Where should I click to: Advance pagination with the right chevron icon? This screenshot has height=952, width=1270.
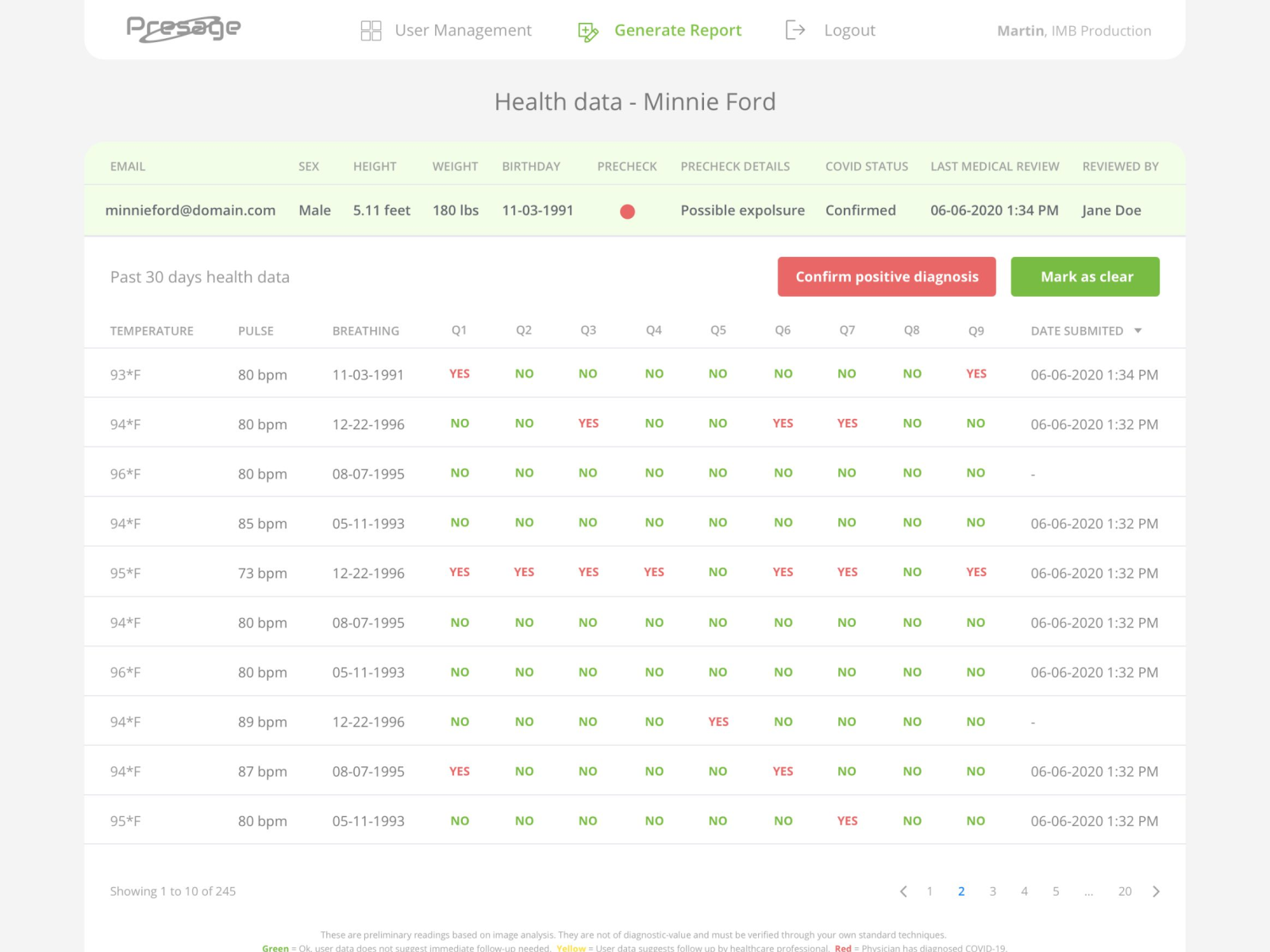(x=1156, y=891)
